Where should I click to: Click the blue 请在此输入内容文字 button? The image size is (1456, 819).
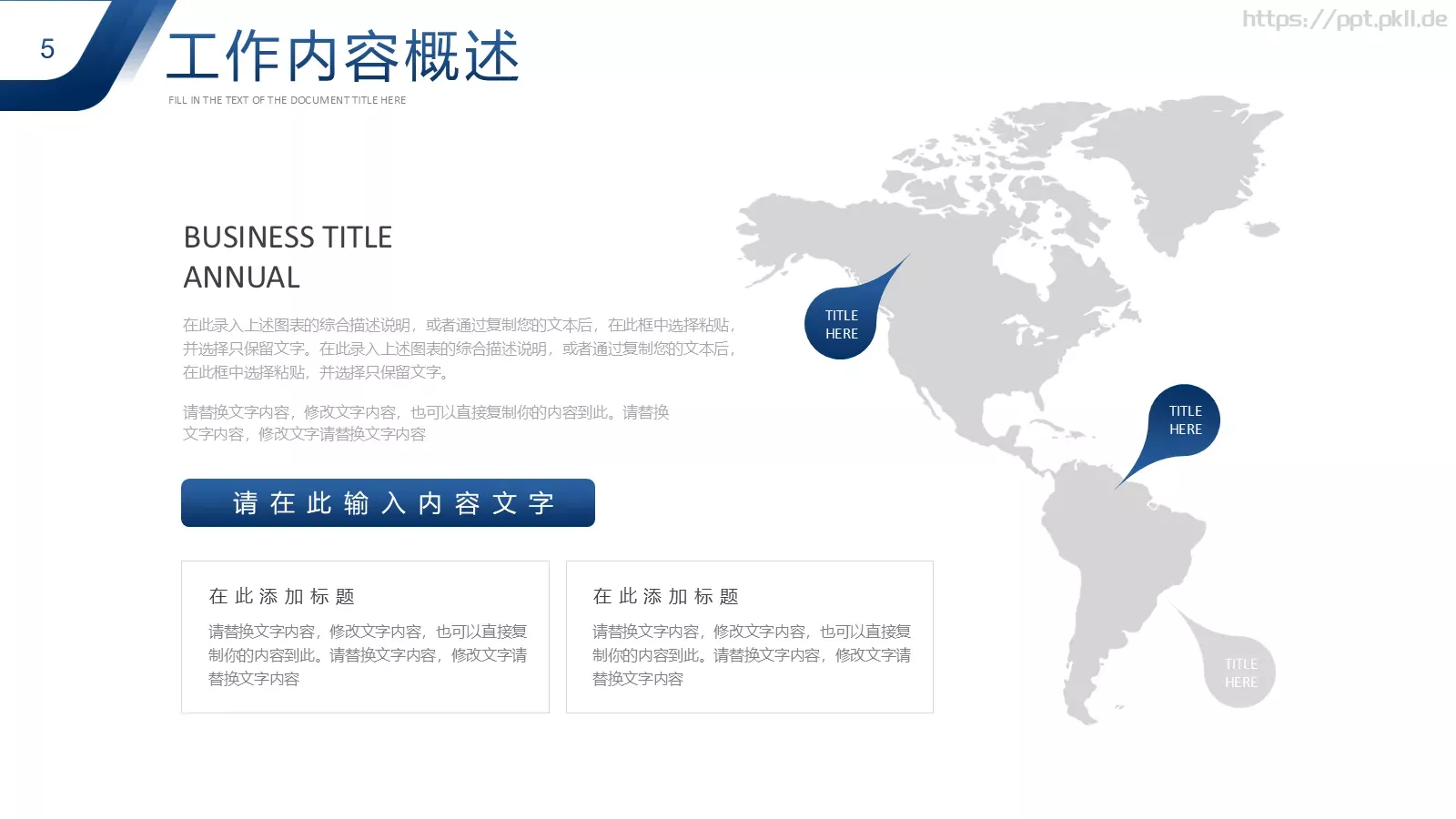pos(388,502)
